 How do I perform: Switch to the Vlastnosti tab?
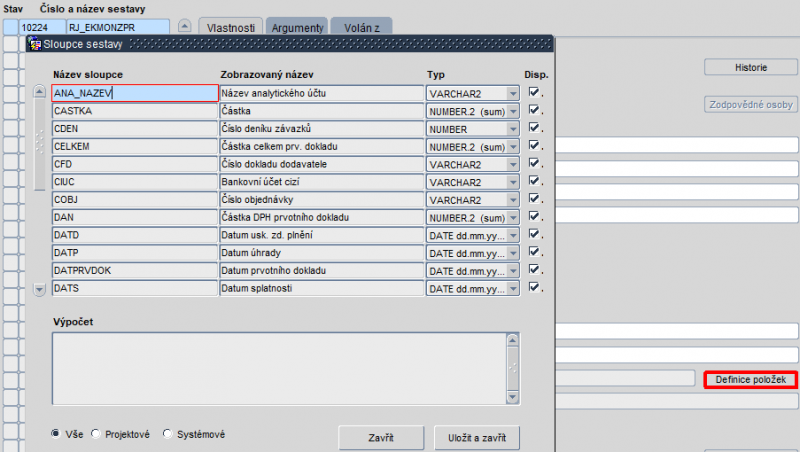click(x=231, y=27)
